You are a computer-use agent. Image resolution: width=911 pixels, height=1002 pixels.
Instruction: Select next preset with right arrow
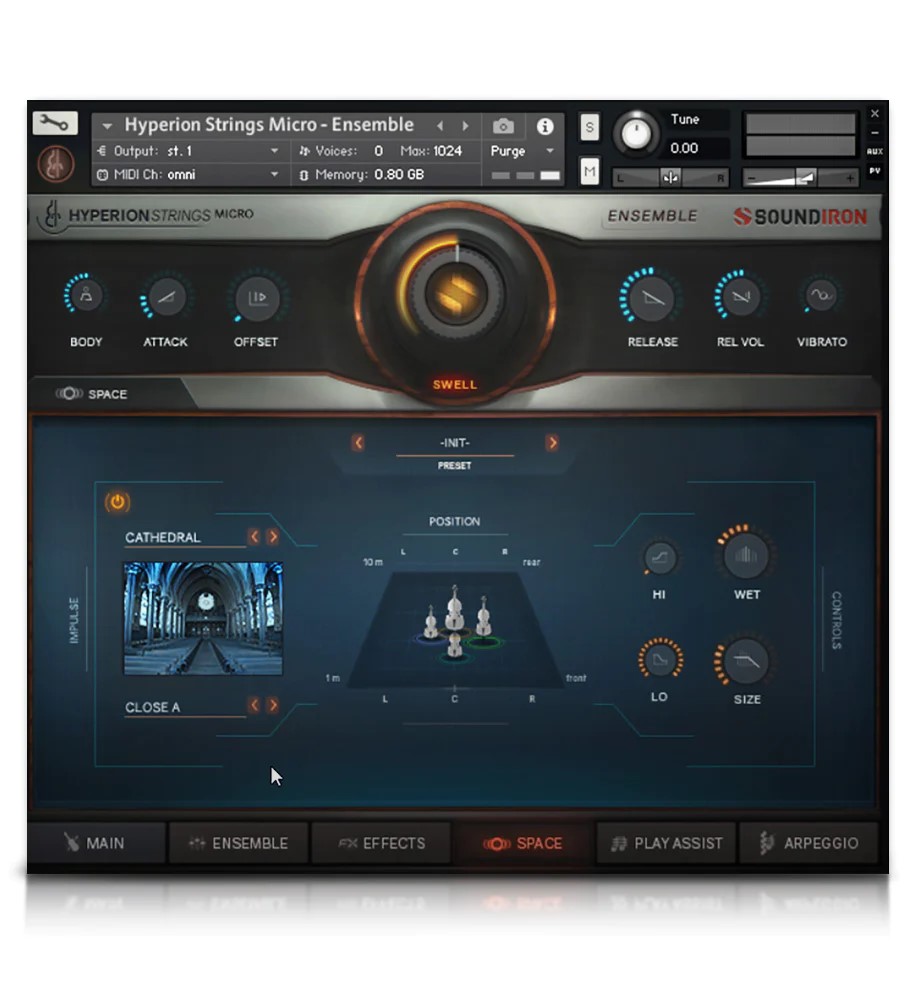(552, 442)
